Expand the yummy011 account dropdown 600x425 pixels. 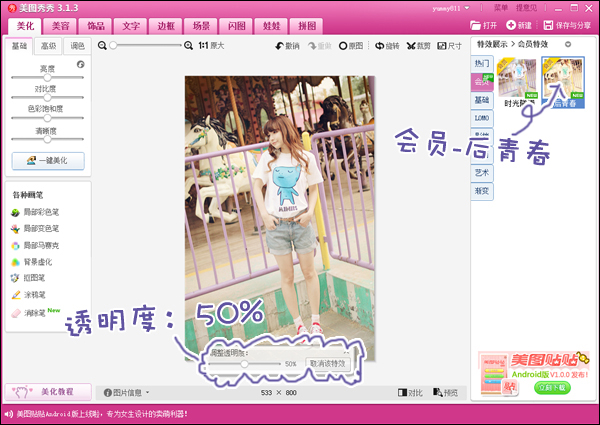tap(467, 8)
